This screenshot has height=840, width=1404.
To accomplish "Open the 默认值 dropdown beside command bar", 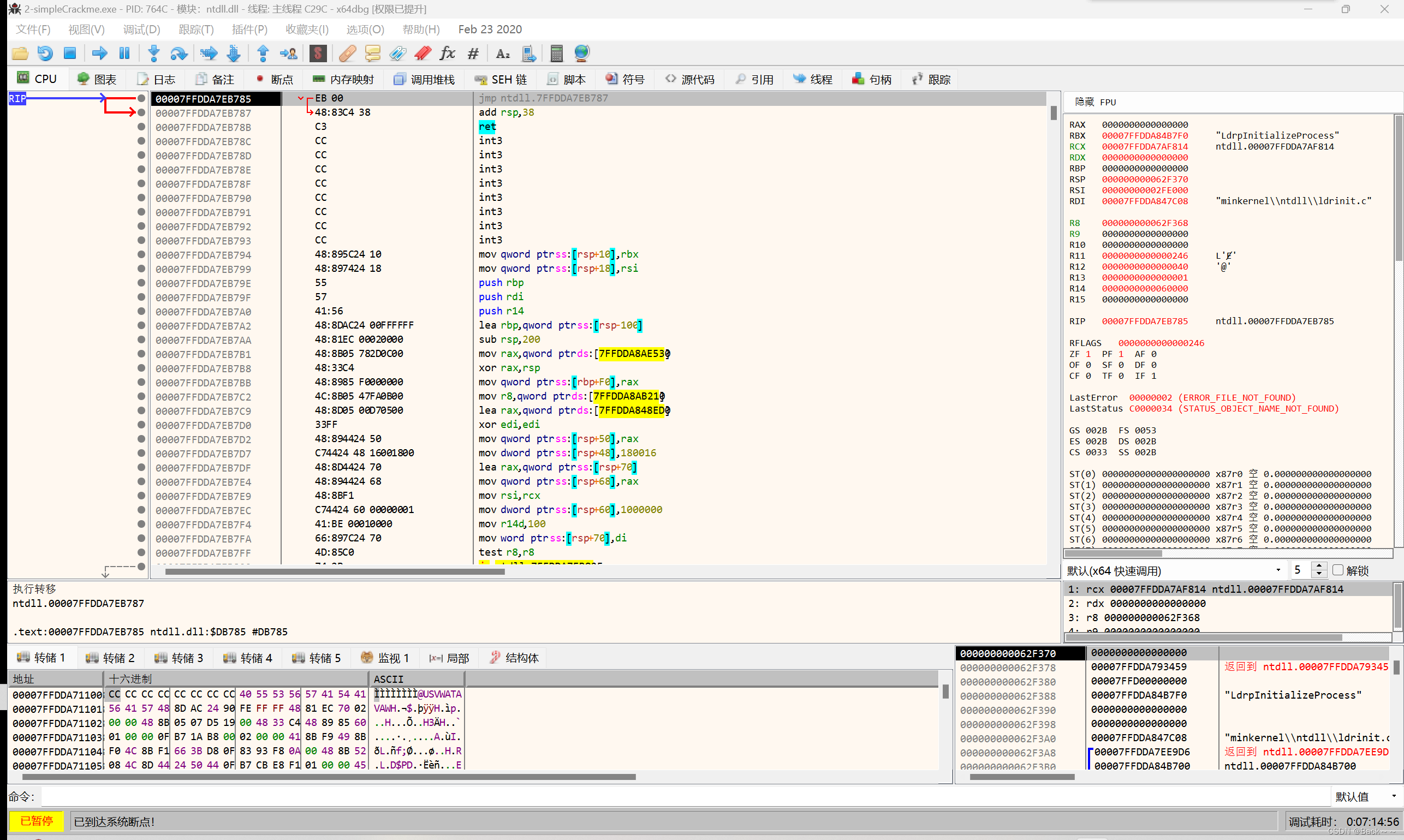I will click(x=1365, y=796).
